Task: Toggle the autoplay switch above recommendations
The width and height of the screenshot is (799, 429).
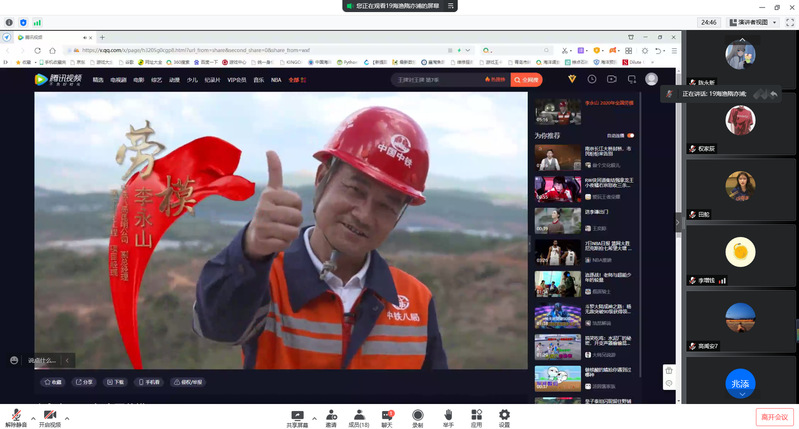Action: pos(631,135)
